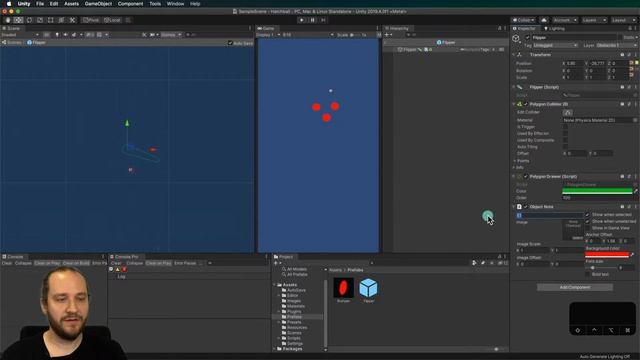This screenshot has width=640, height=360.
Task: Toggle the Is Trigger checkbox
Action: [x=565, y=127]
